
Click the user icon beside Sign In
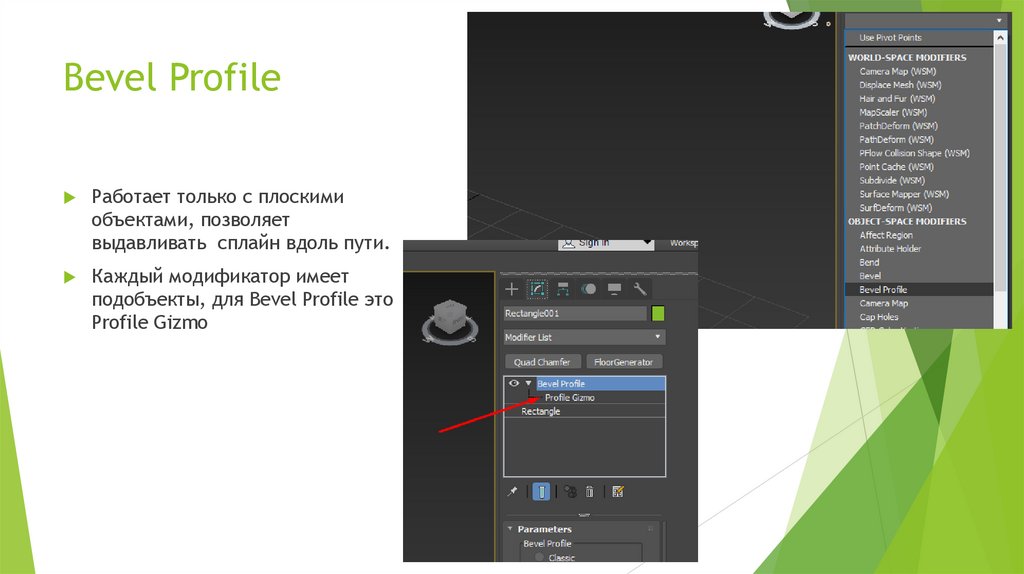tap(569, 243)
